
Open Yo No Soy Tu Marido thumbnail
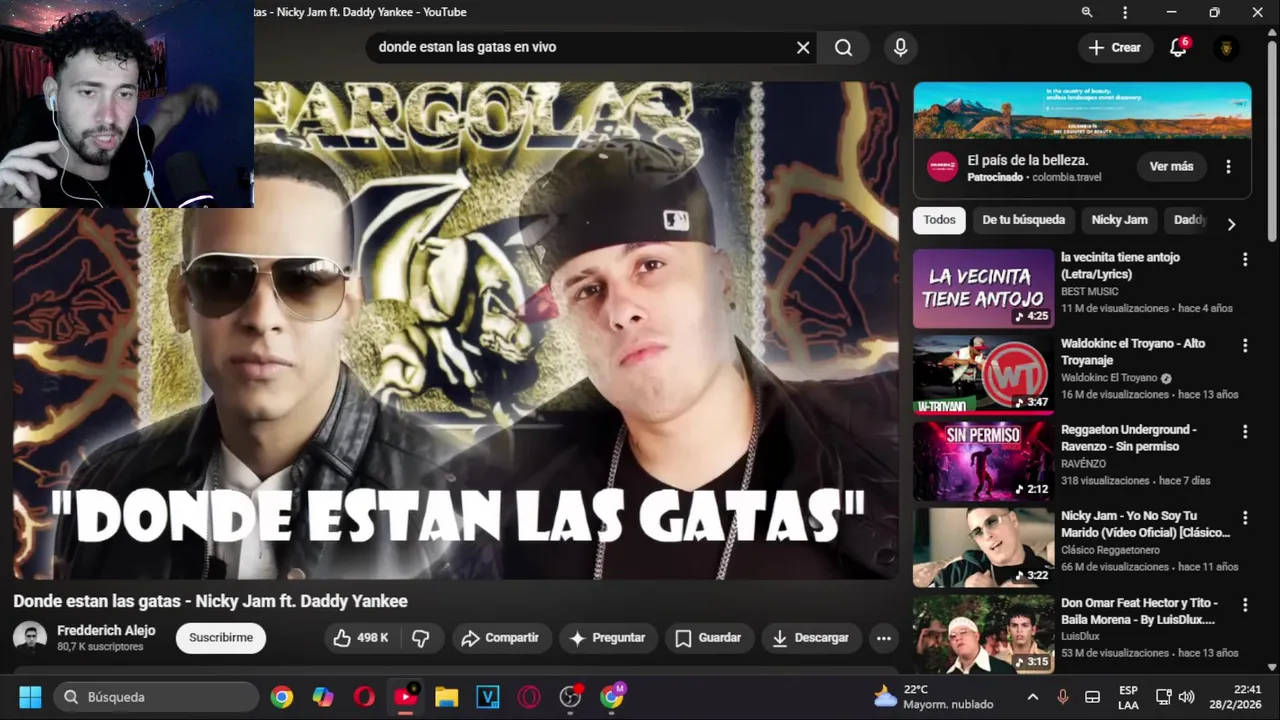[x=983, y=547]
